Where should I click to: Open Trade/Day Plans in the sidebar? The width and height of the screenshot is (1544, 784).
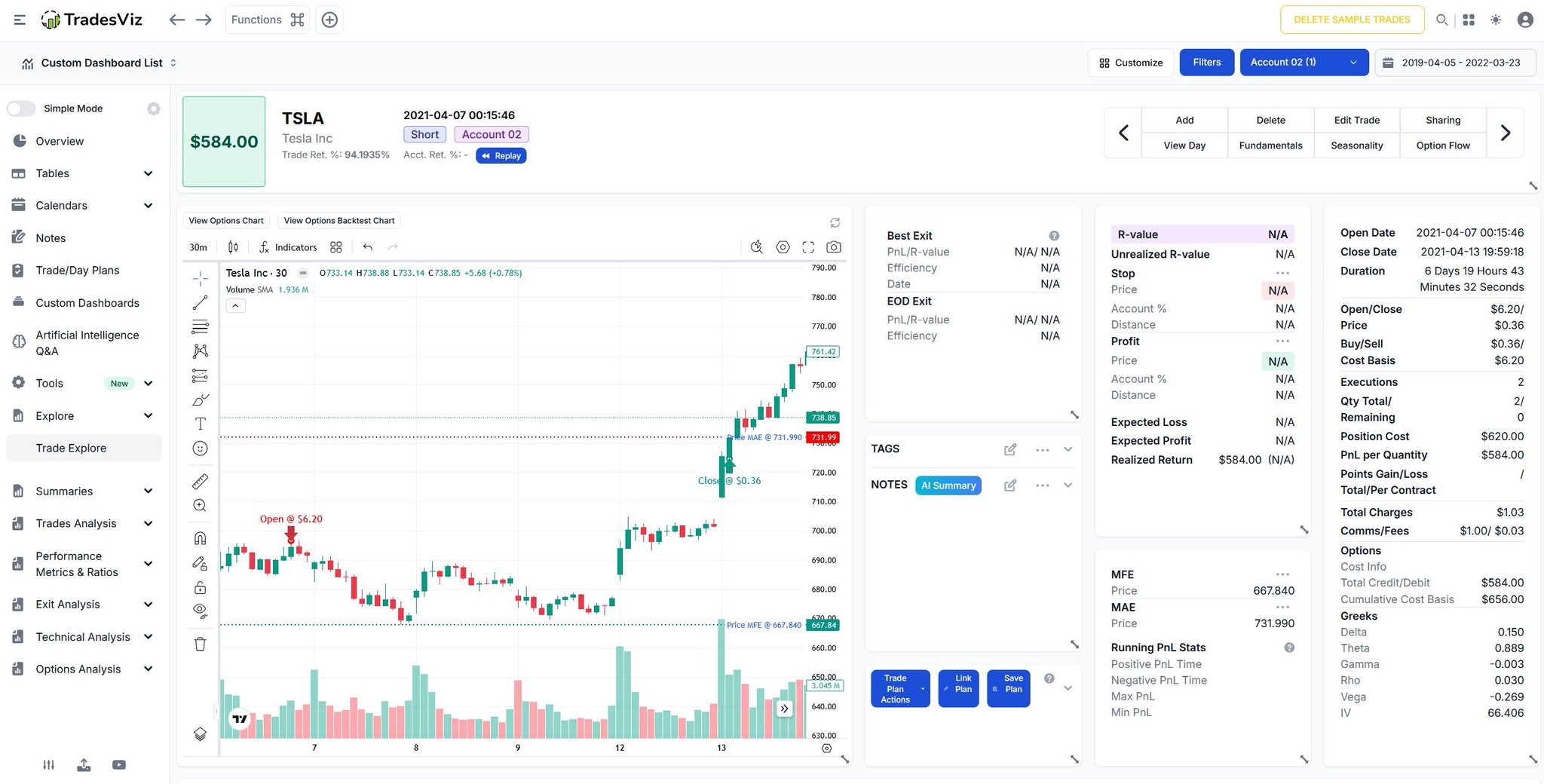[x=83, y=270]
